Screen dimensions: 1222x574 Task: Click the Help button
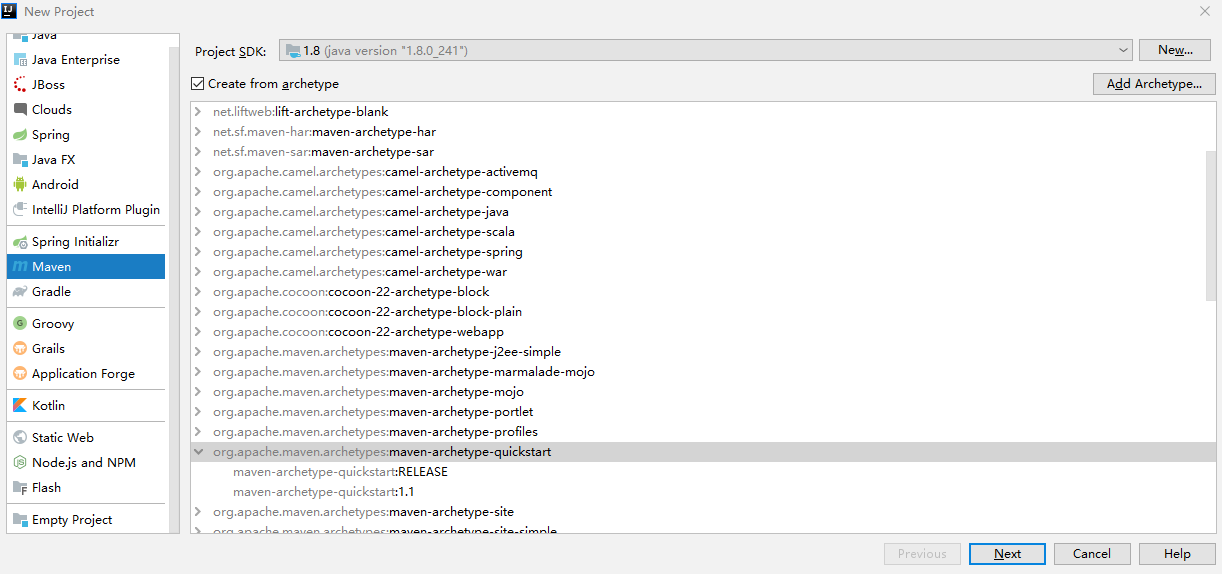(1177, 554)
